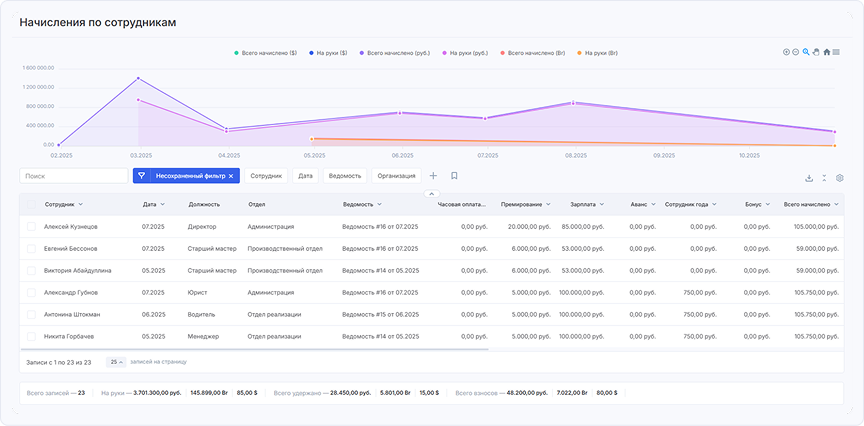Click the chart zoom out icon
This screenshot has height=426, width=864.
(796, 52)
